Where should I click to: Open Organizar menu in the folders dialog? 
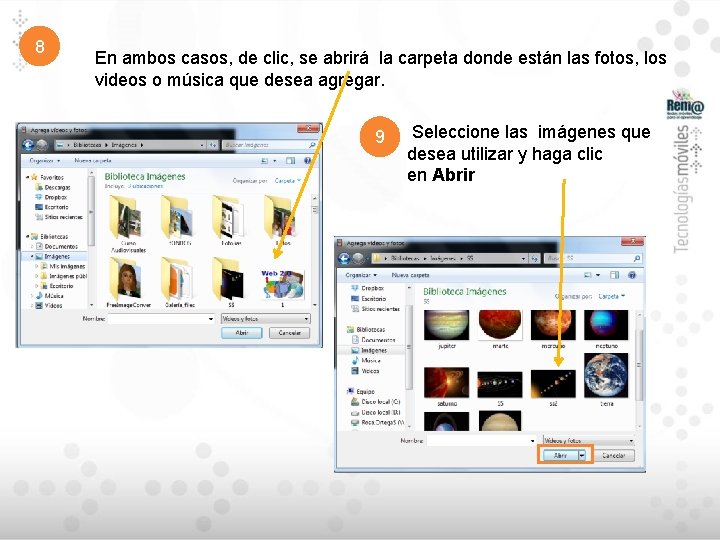click(x=45, y=161)
